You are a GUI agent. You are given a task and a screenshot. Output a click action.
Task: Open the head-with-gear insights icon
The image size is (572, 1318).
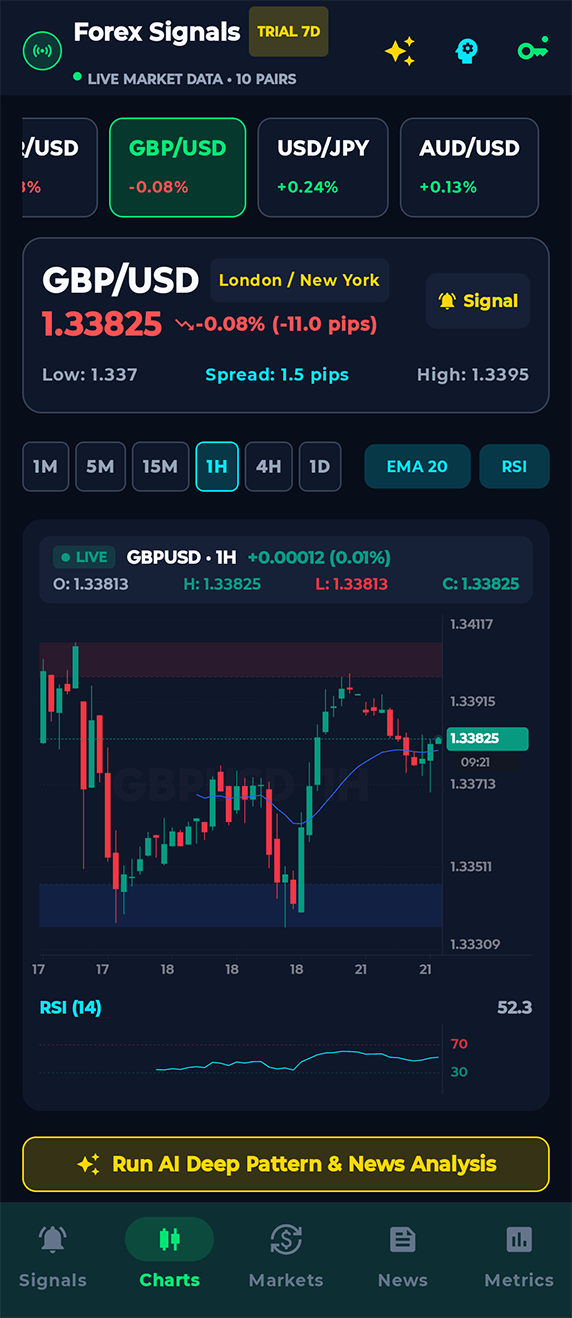point(466,50)
